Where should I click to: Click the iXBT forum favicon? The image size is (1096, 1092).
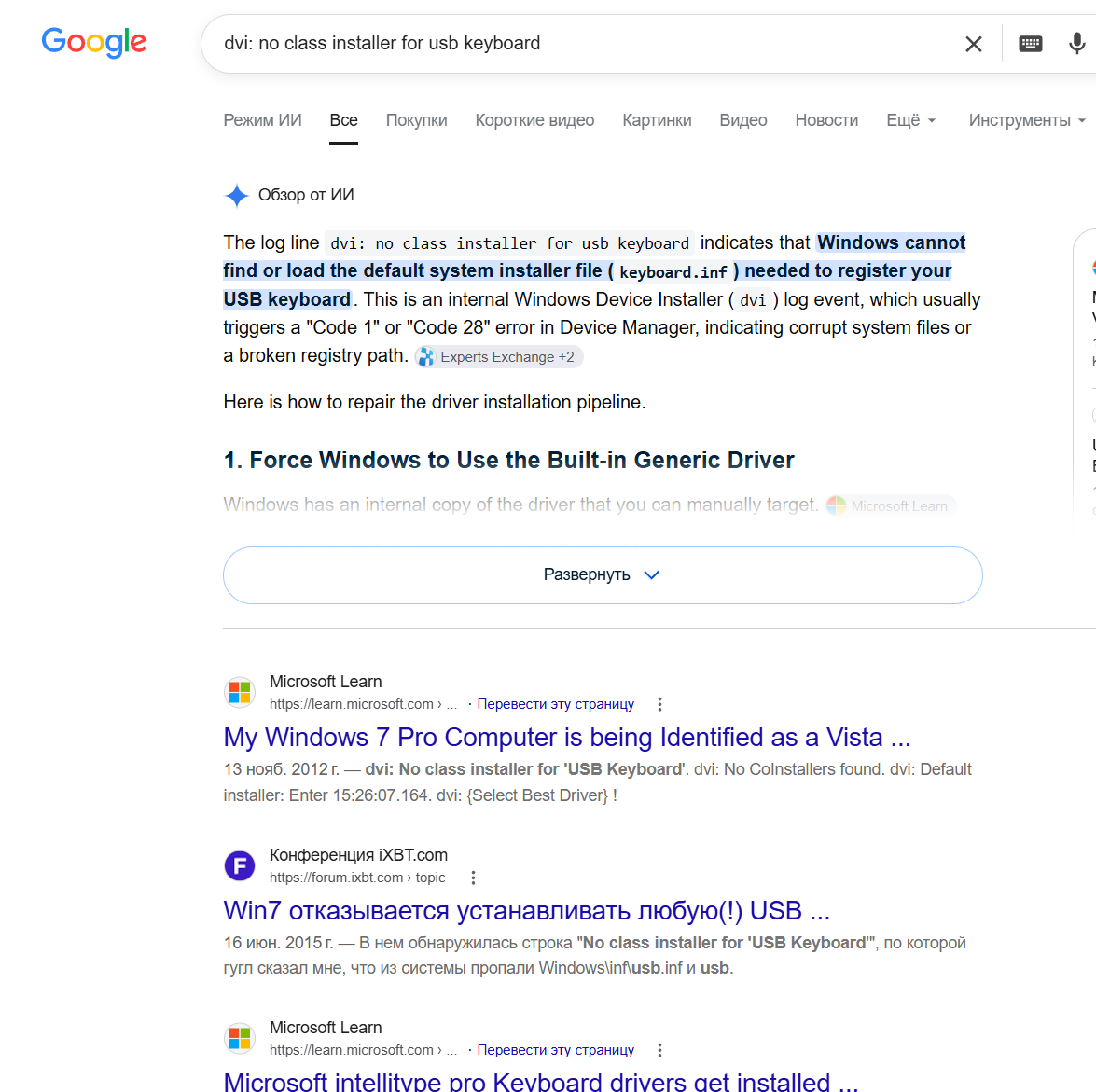click(240, 866)
